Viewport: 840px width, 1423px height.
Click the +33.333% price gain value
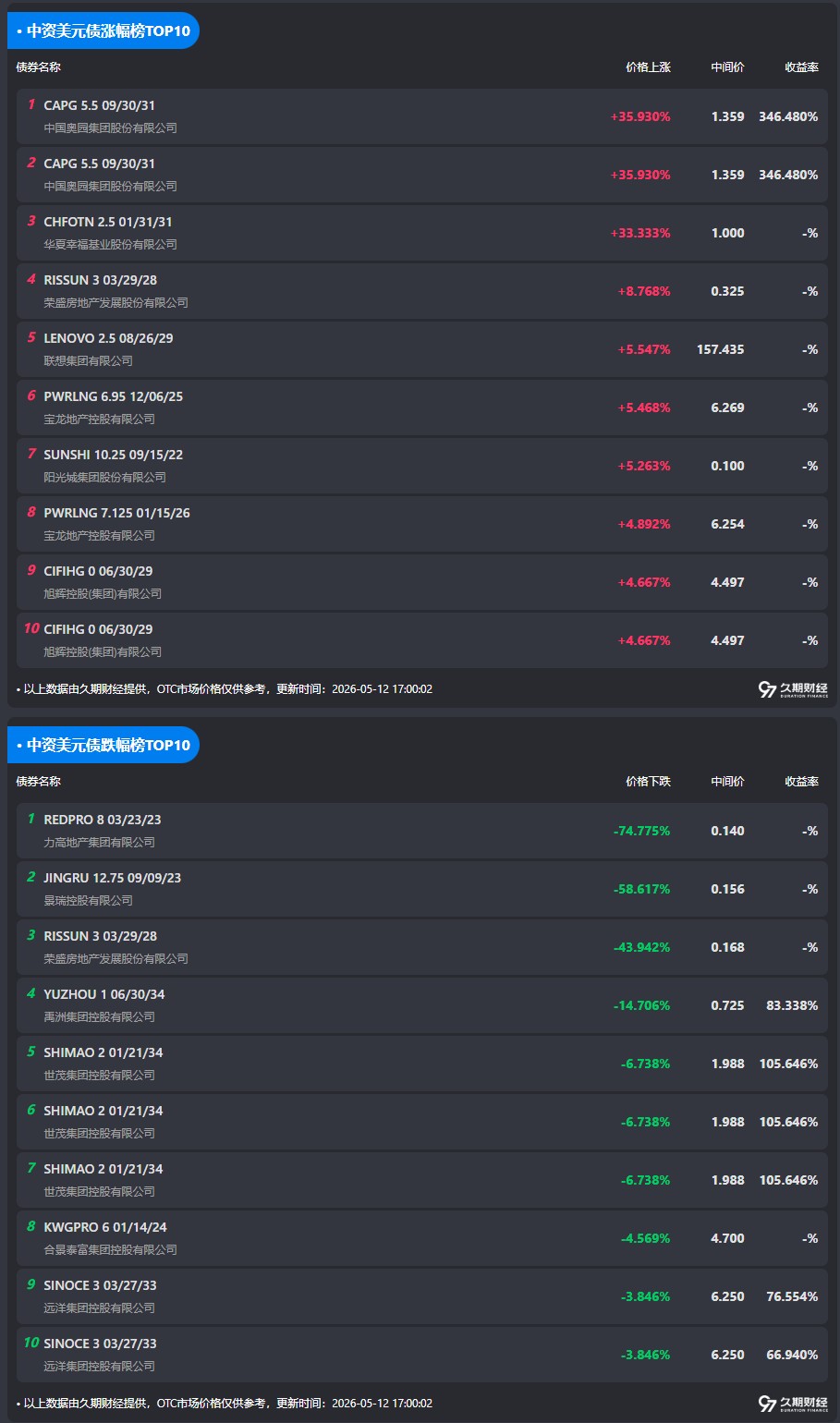(x=640, y=233)
